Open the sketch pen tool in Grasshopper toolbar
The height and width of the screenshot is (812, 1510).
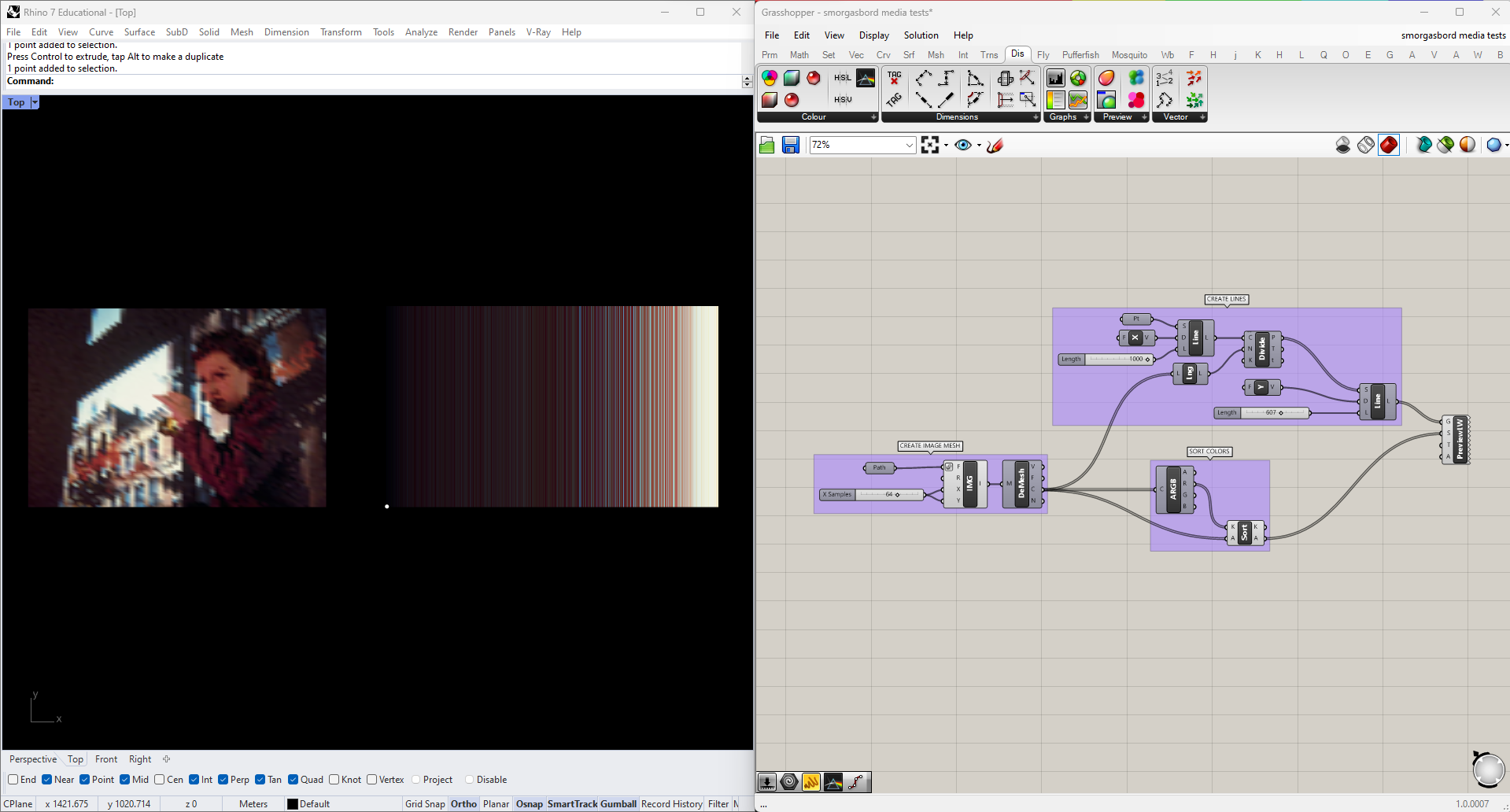point(995,145)
